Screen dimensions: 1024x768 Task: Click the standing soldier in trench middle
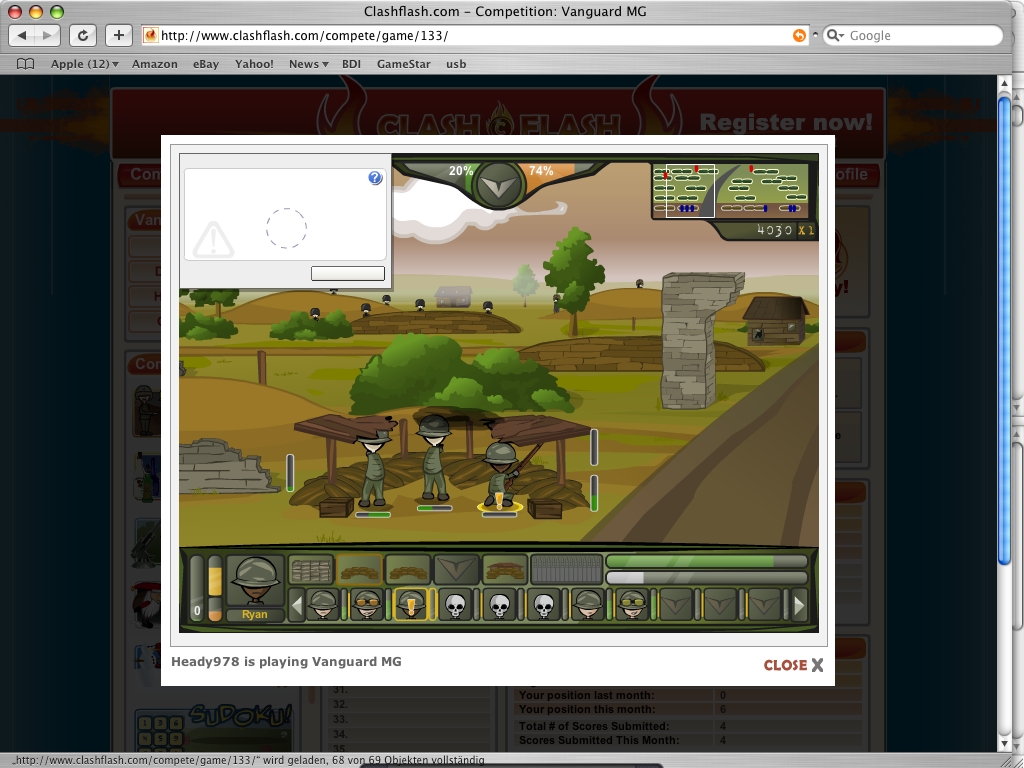pyautogui.click(x=434, y=458)
